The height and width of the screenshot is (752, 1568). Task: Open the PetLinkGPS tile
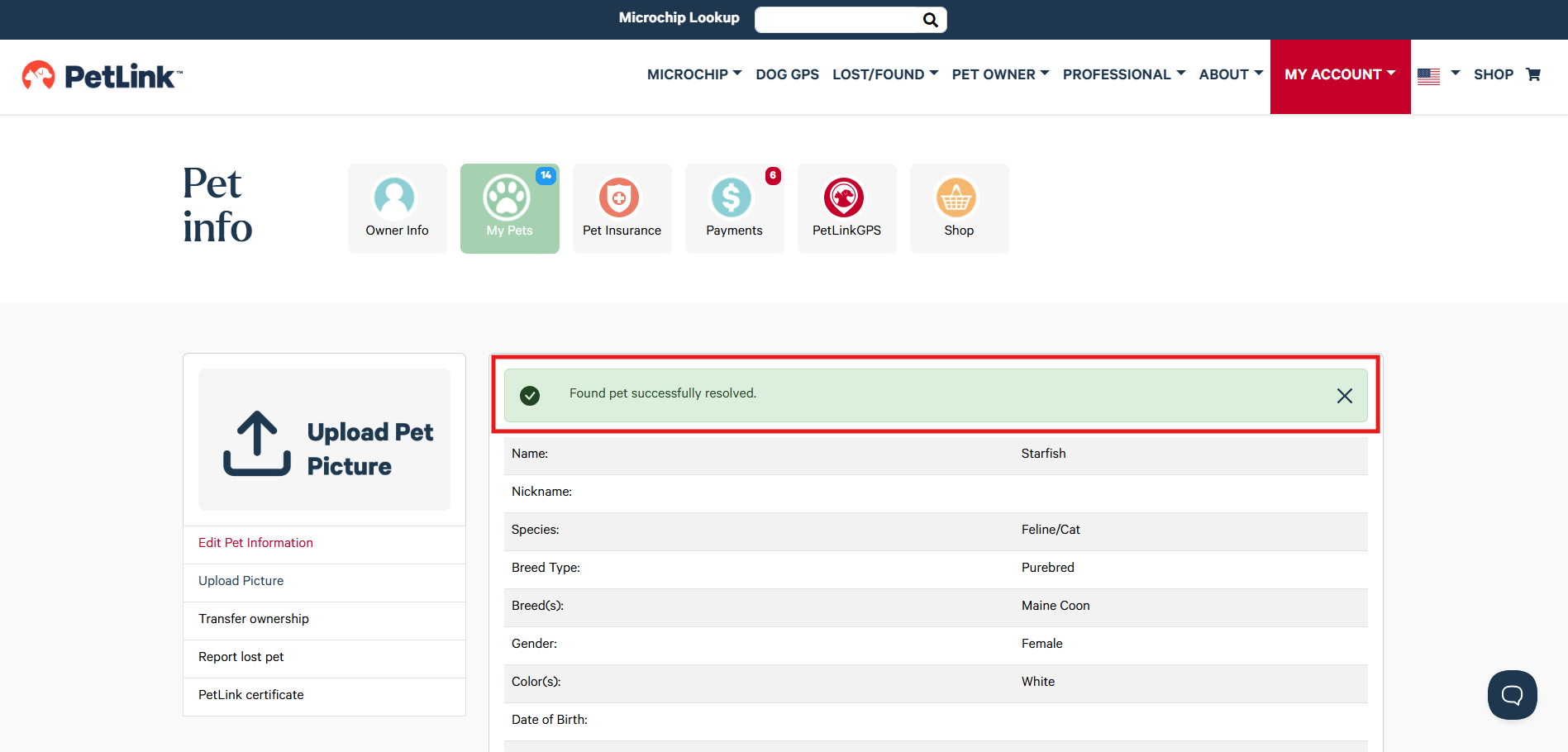pos(847,208)
